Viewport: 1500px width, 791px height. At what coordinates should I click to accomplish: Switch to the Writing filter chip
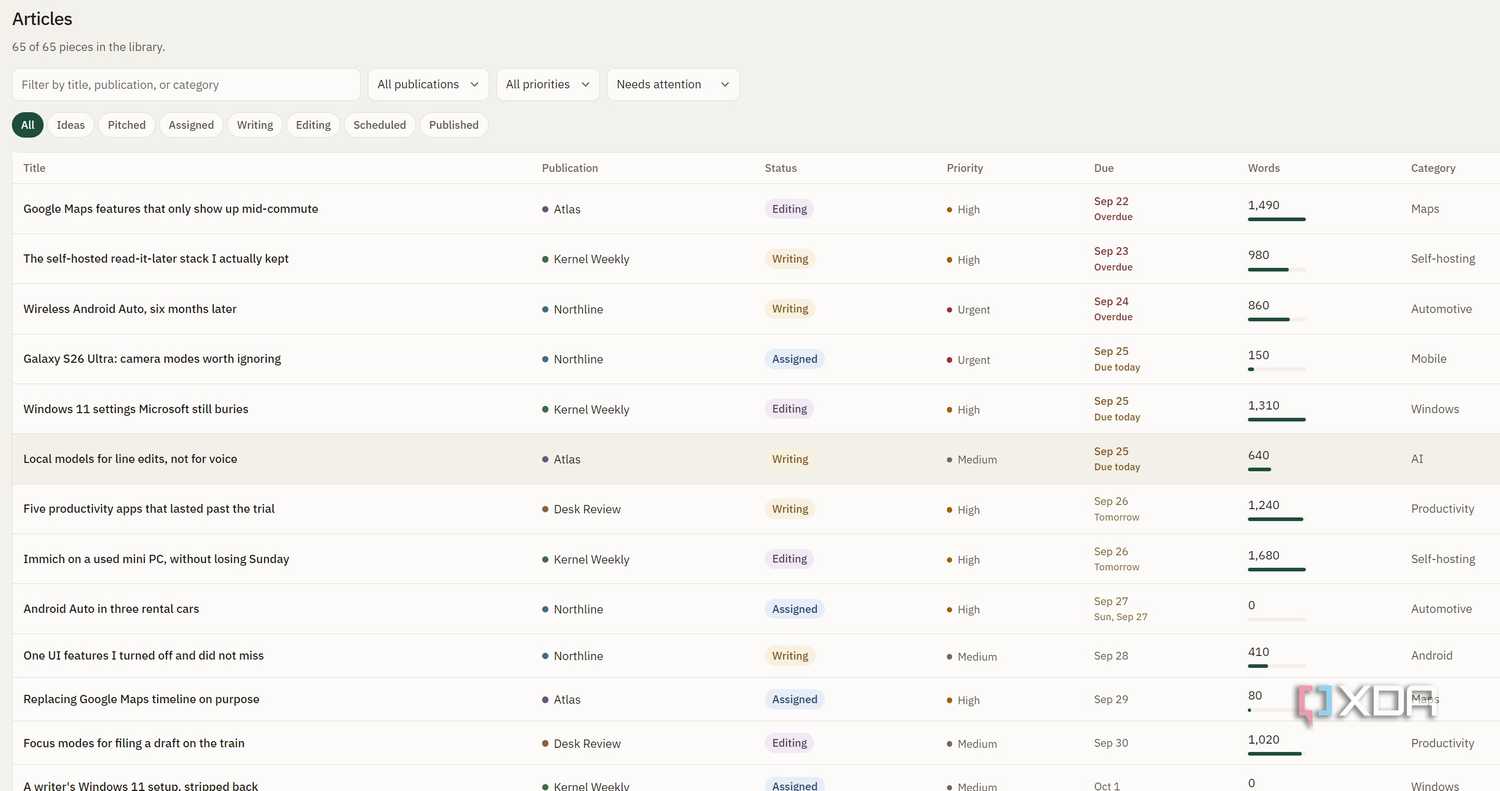tap(255, 125)
